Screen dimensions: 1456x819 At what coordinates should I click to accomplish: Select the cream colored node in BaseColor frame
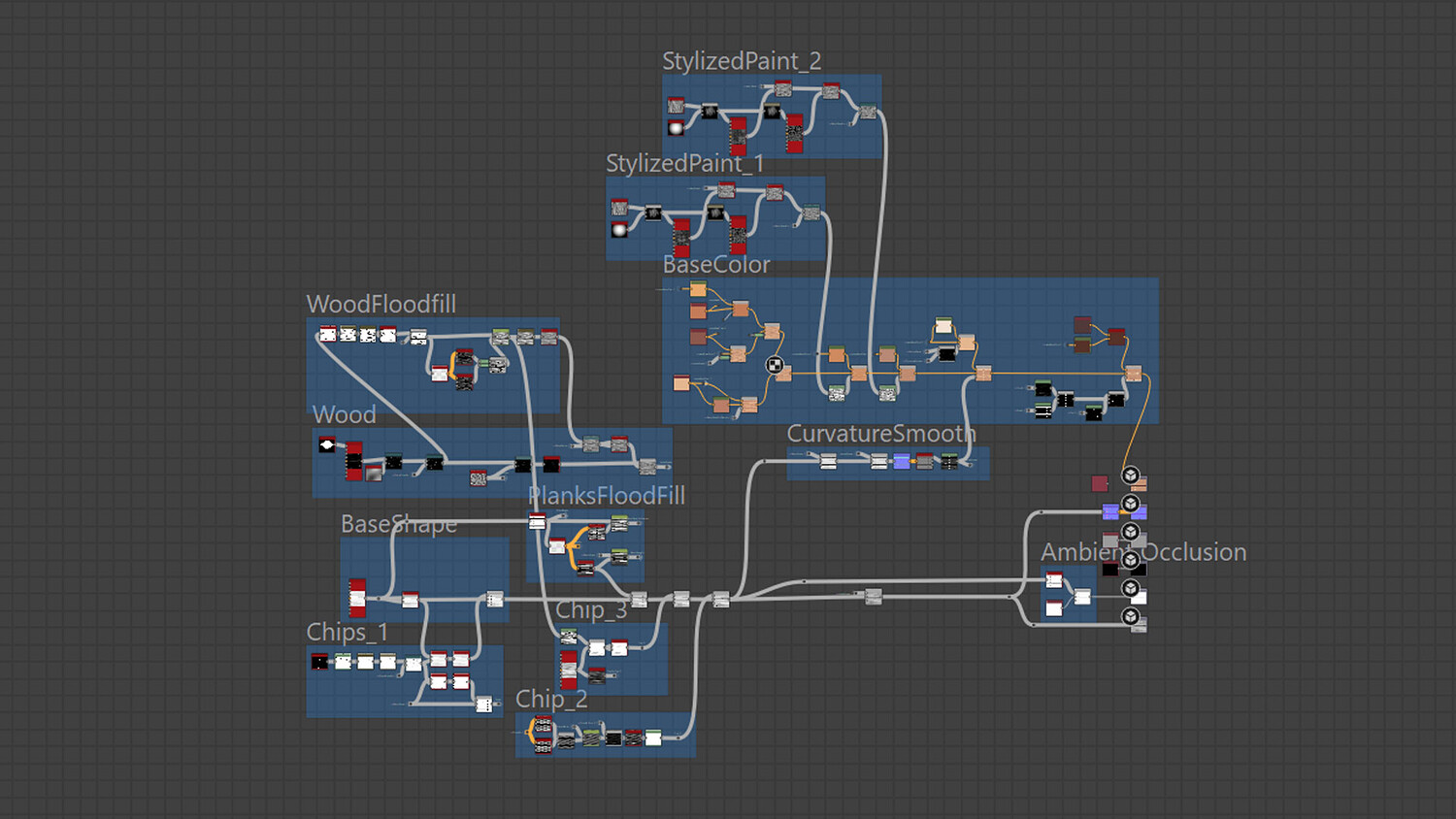click(943, 326)
